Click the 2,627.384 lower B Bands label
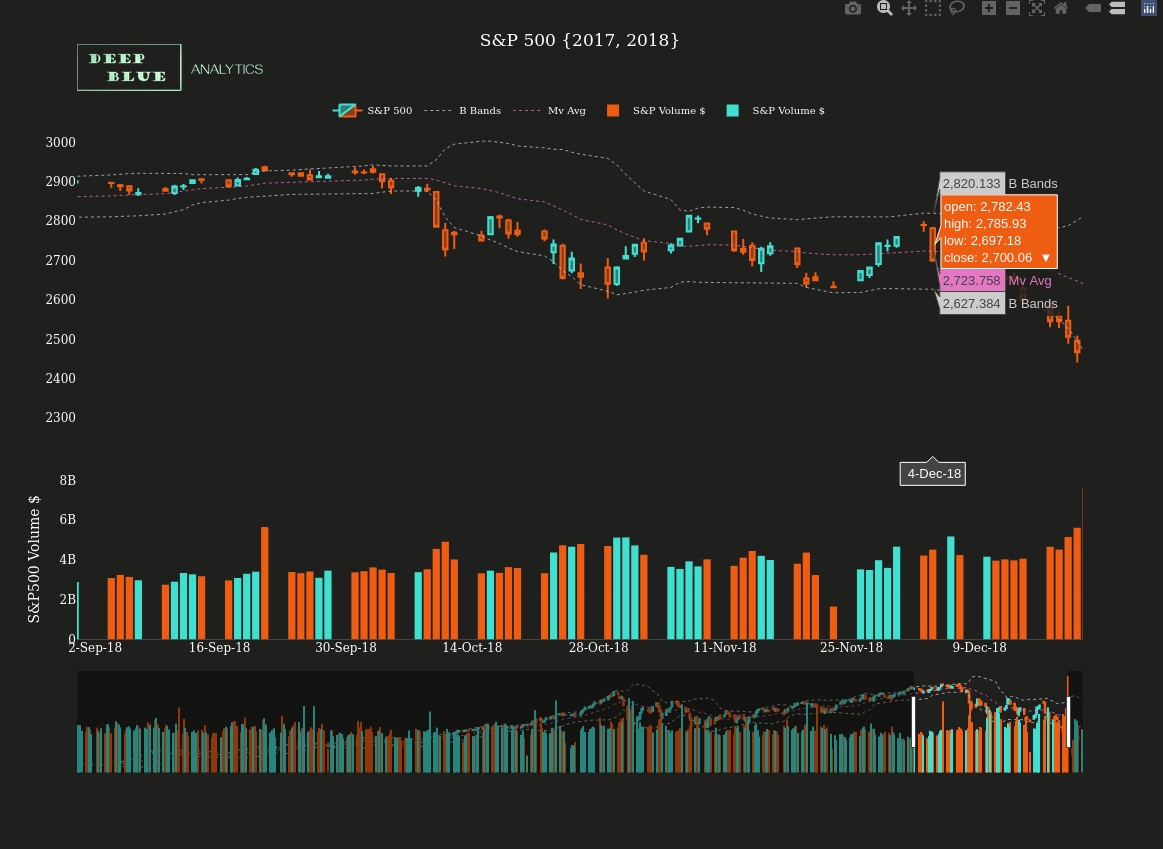The image size is (1163, 849). point(972,303)
